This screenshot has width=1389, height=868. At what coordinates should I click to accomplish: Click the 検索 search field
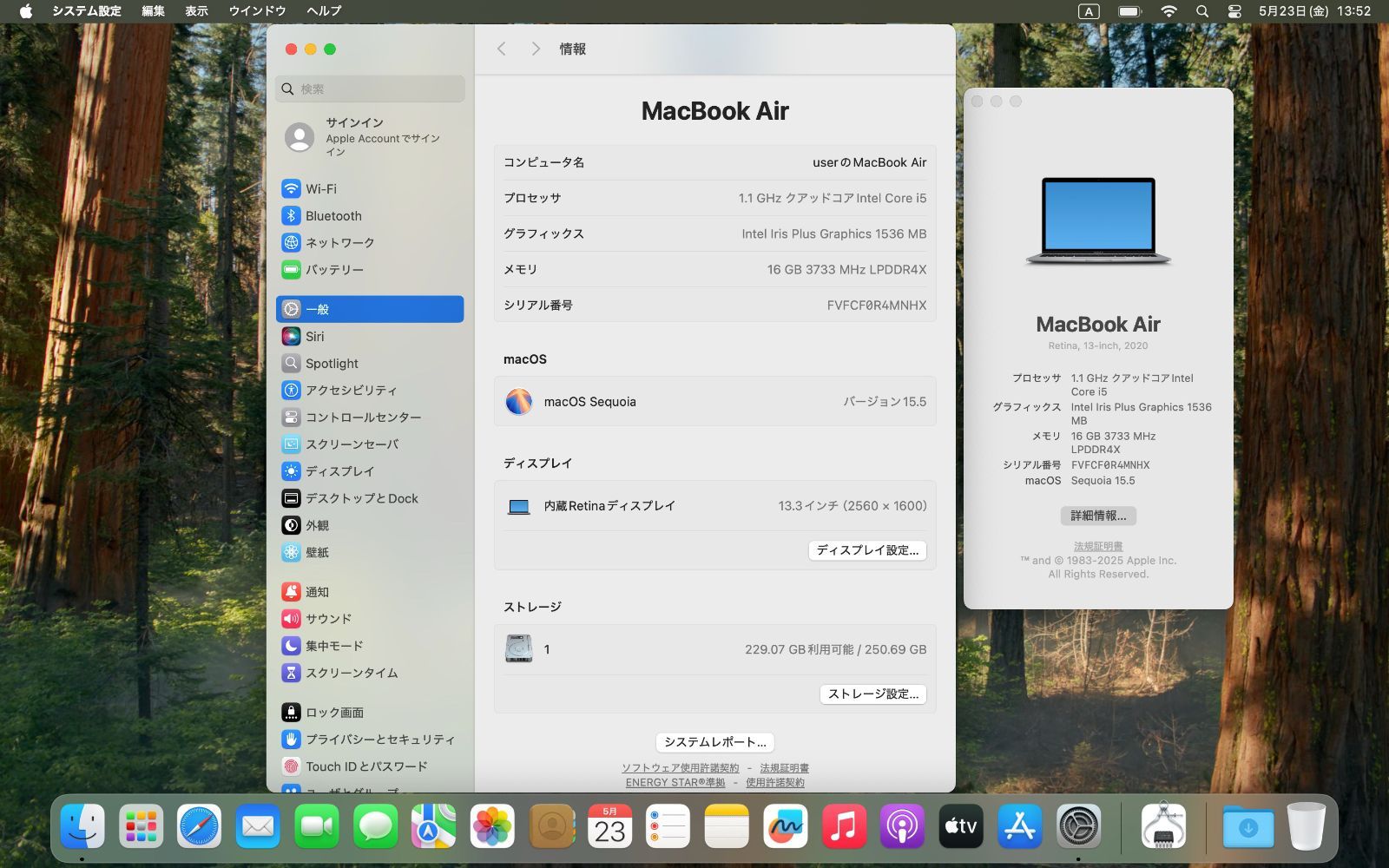click(x=370, y=89)
